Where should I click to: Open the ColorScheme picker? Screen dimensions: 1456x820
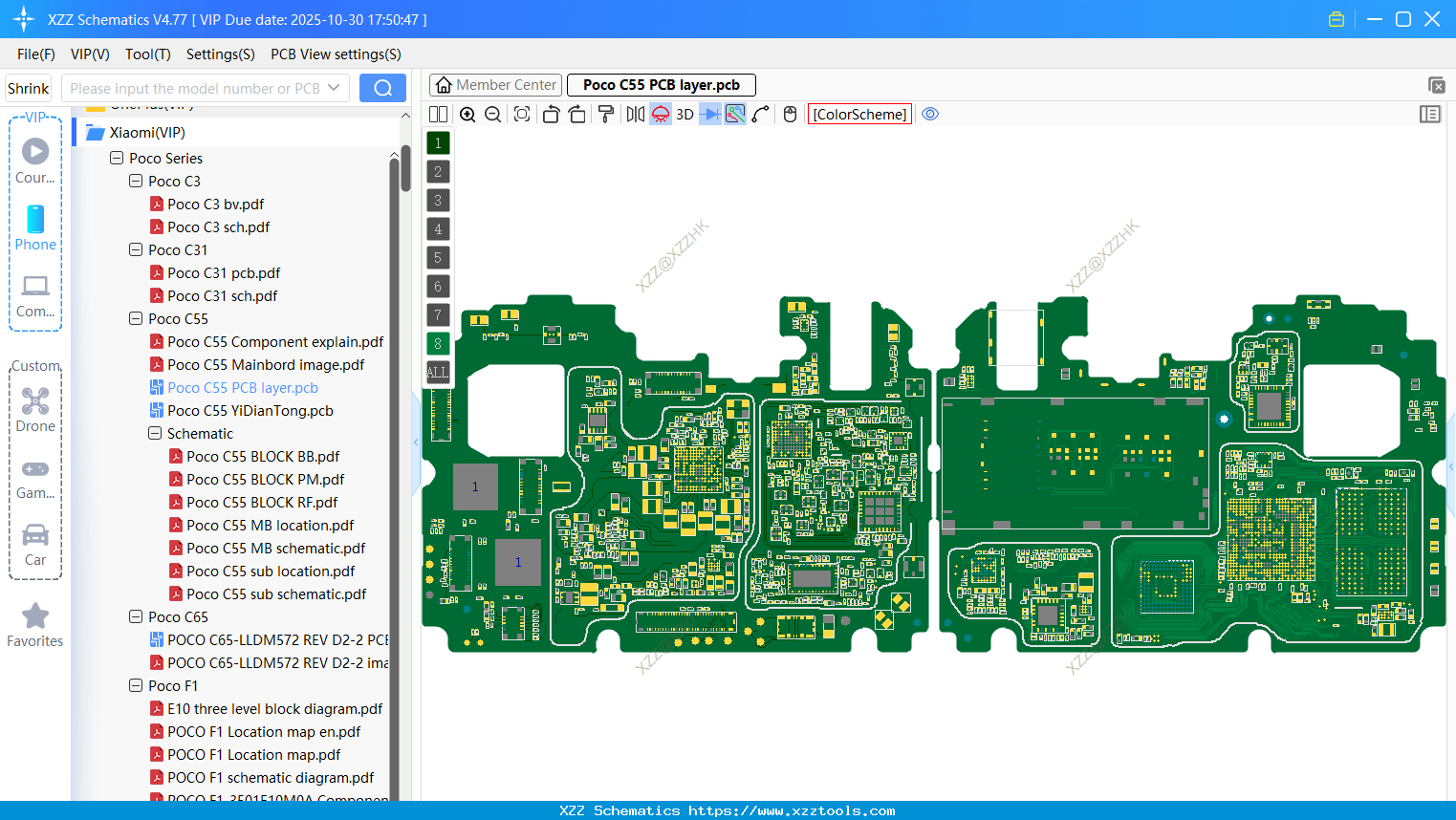[859, 114]
